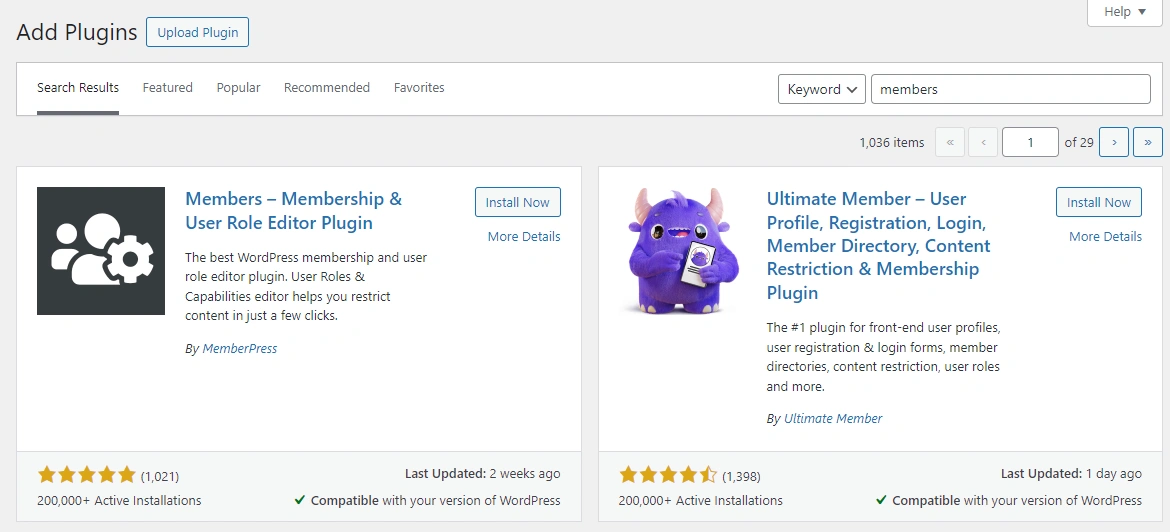View More Details for Members plugin
The width and height of the screenshot is (1170, 532).
tap(524, 237)
